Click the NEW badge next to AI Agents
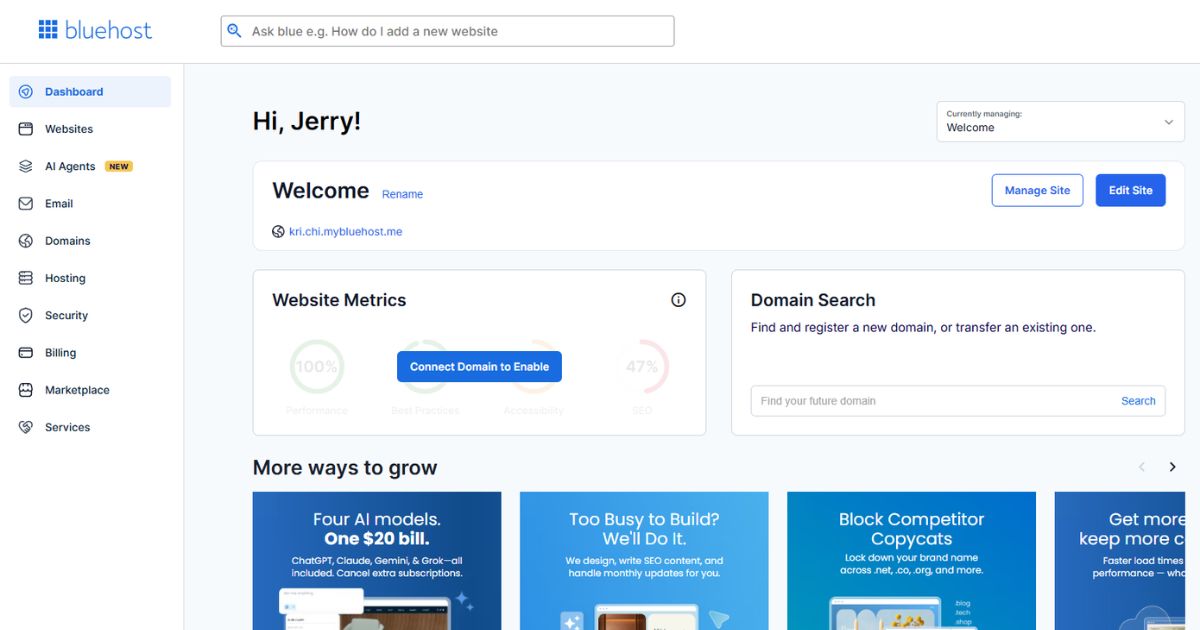This screenshot has height=630, width=1200. pyautogui.click(x=119, y=167)
